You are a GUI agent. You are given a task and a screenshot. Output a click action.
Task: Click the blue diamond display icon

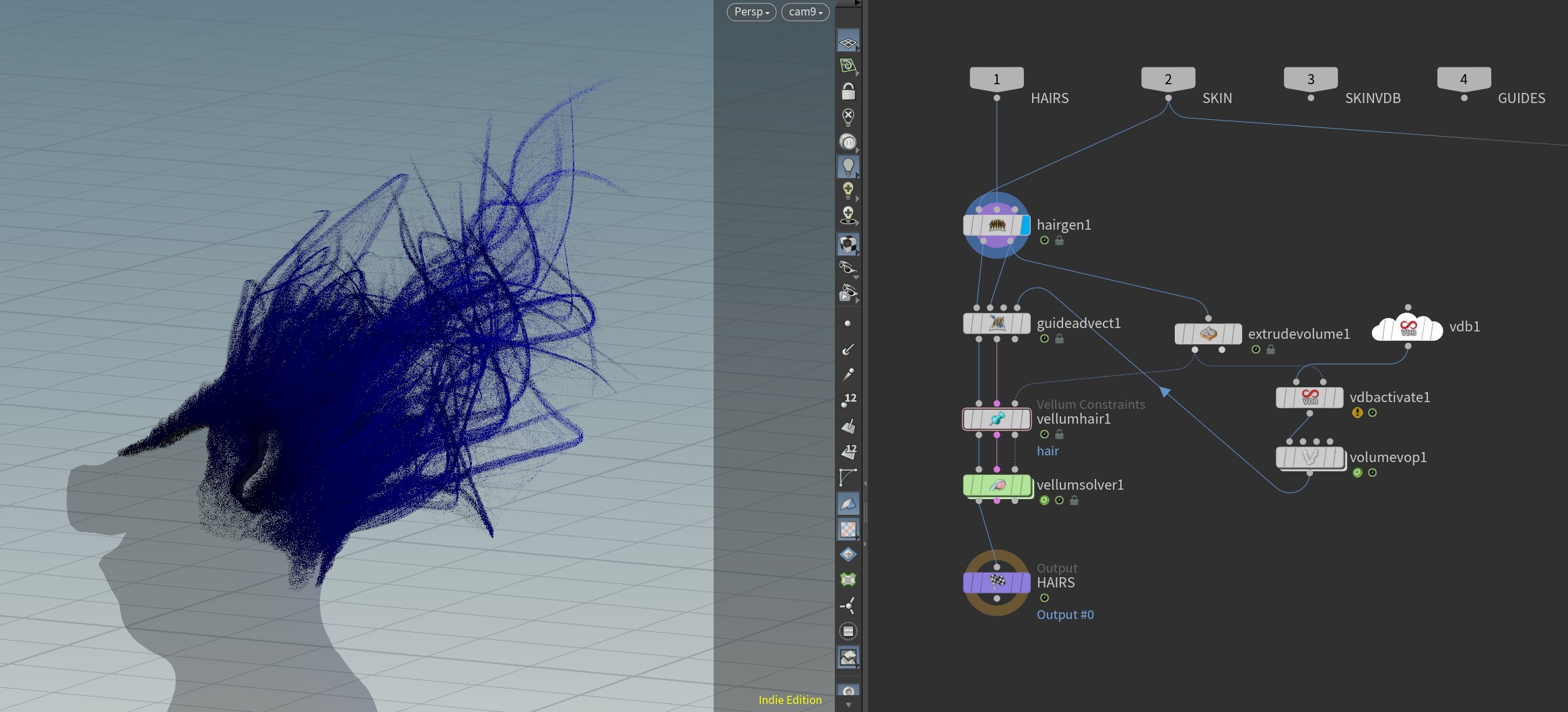pyautogui.click(x=848, y=554)
